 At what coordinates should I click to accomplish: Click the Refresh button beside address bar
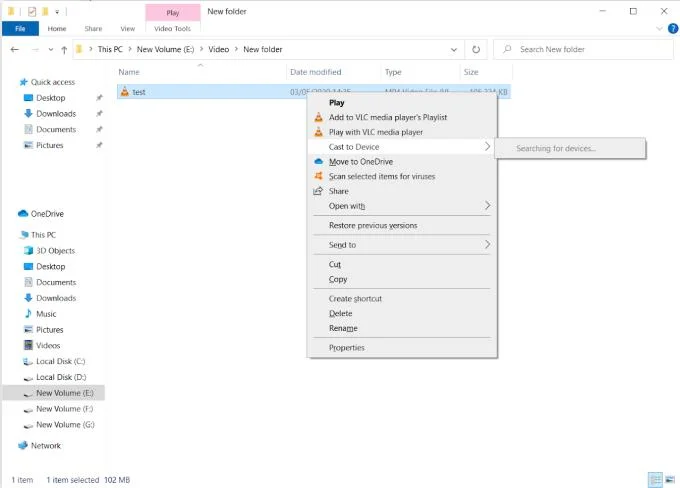(x=476, y=49)
